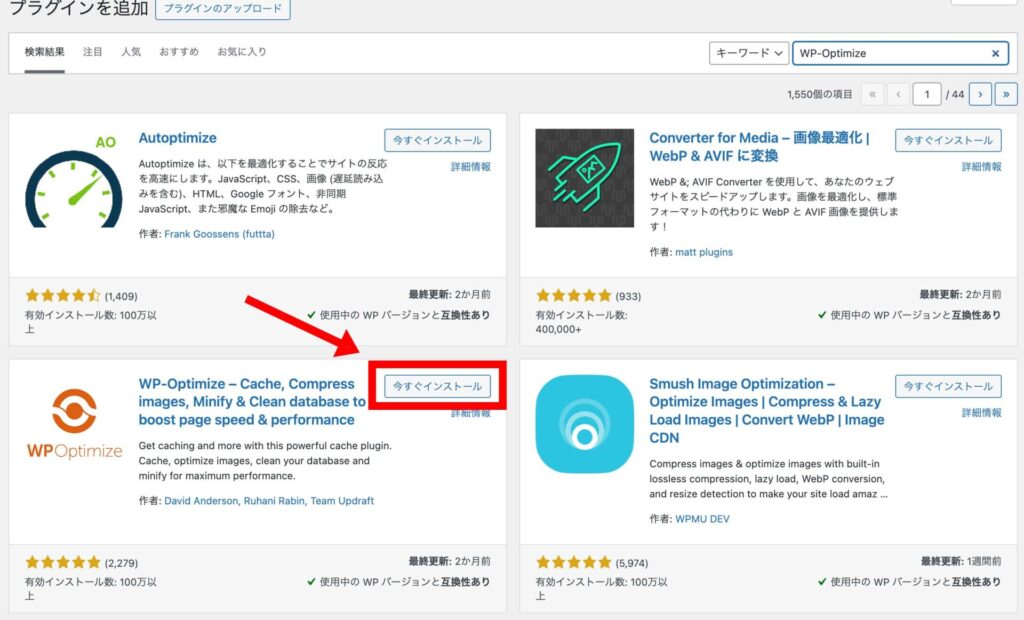
Task: Clear the search field with X icon
Action: 995,54
